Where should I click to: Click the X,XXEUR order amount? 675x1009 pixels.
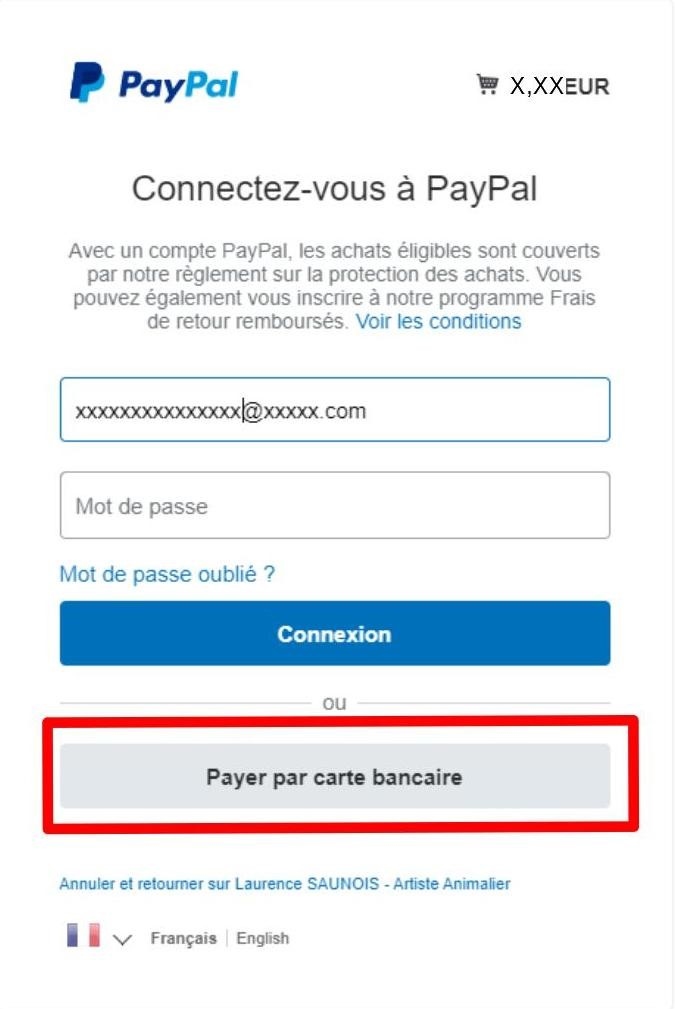click(559, 86)
